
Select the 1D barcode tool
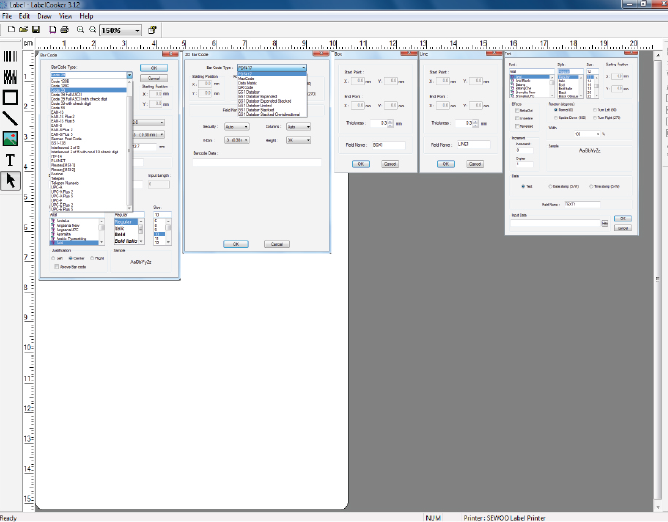(10, 56)
